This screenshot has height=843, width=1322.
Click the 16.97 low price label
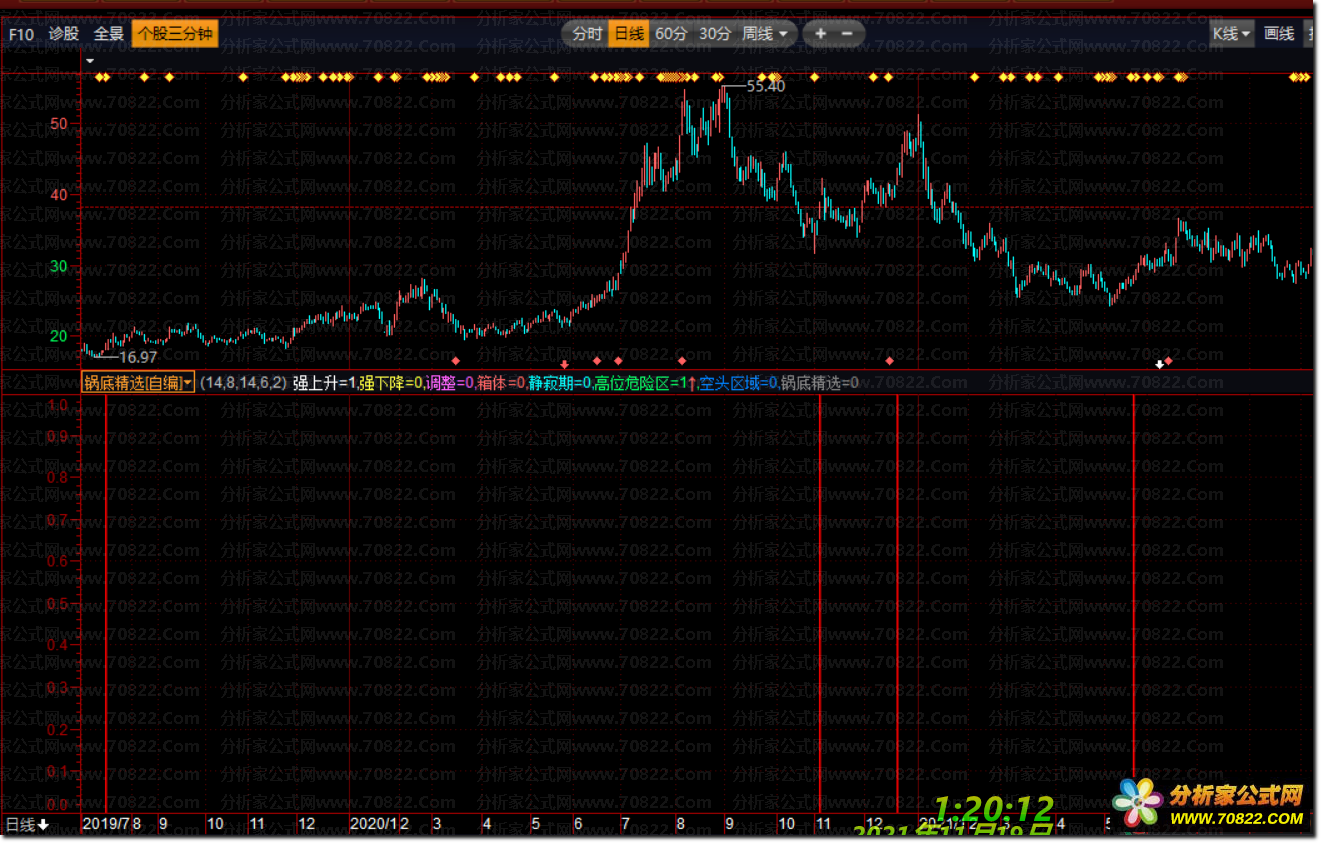click(138, 357)
